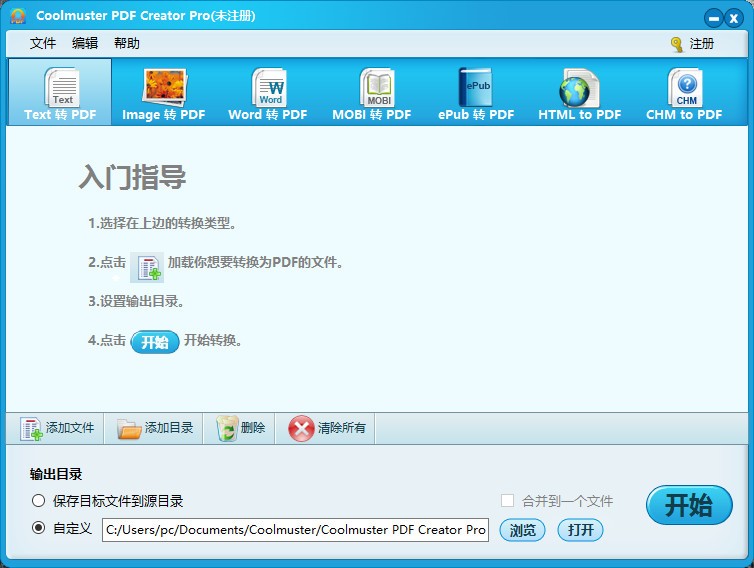Viewport: 754px width, 568px height.
Task: Choose the CHM to PDF converter
Action: [x=684, y=92]
